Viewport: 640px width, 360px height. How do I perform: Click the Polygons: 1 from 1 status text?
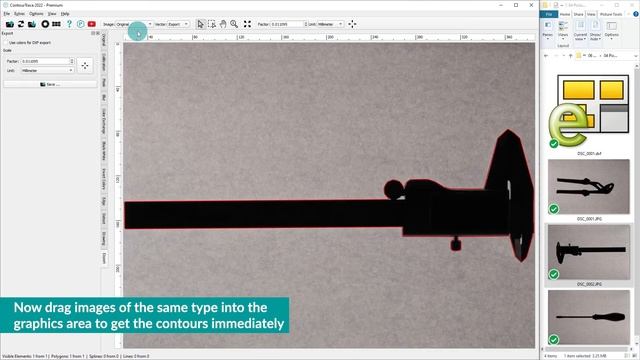pyautogui.click(x=69, y=356)
